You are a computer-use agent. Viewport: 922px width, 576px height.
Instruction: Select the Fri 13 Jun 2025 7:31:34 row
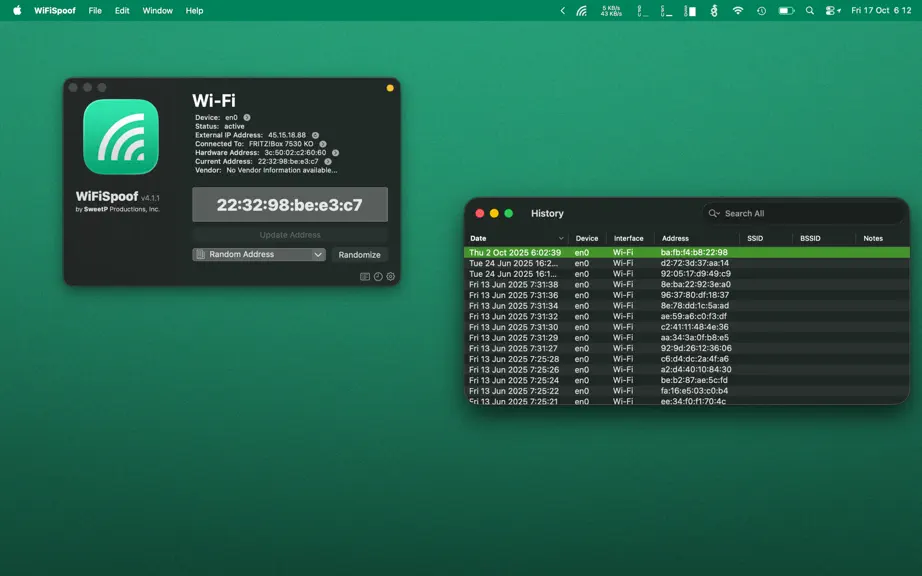click(687, 306)
